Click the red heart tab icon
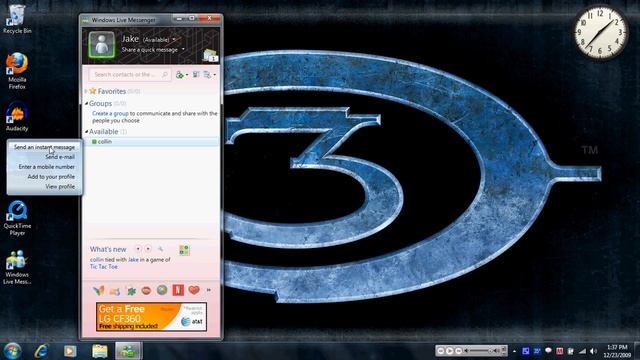This screenshot has height=360, width=640. [x=194, y=290]
